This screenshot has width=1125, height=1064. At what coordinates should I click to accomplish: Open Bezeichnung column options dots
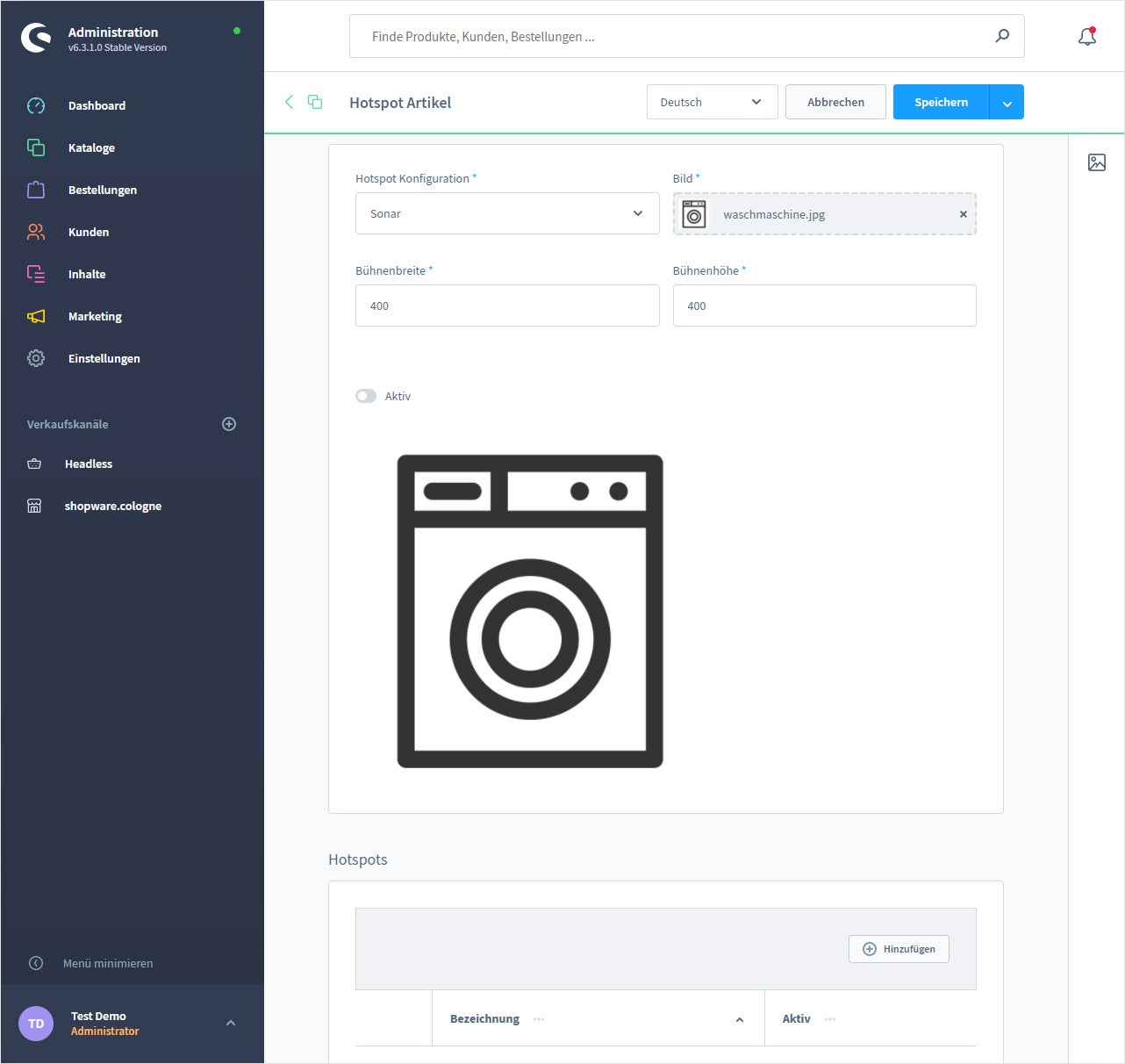(539, 1019)
